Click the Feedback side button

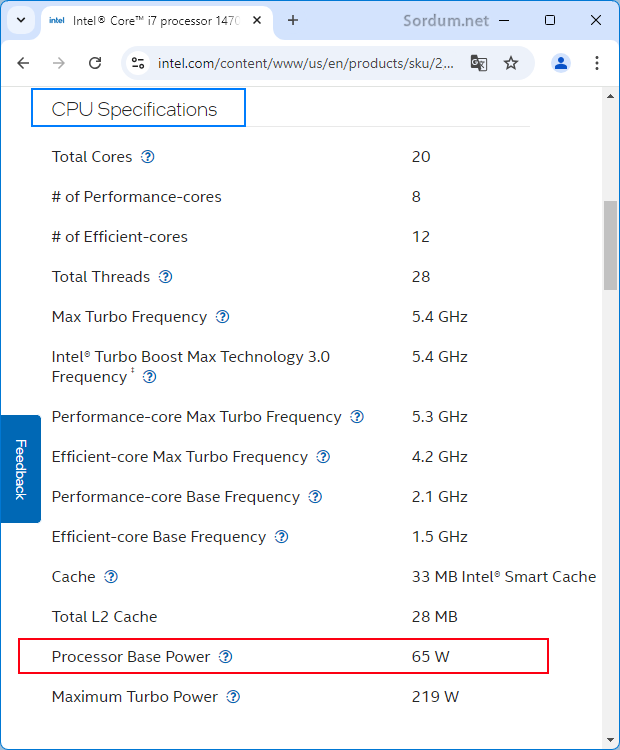21,469
